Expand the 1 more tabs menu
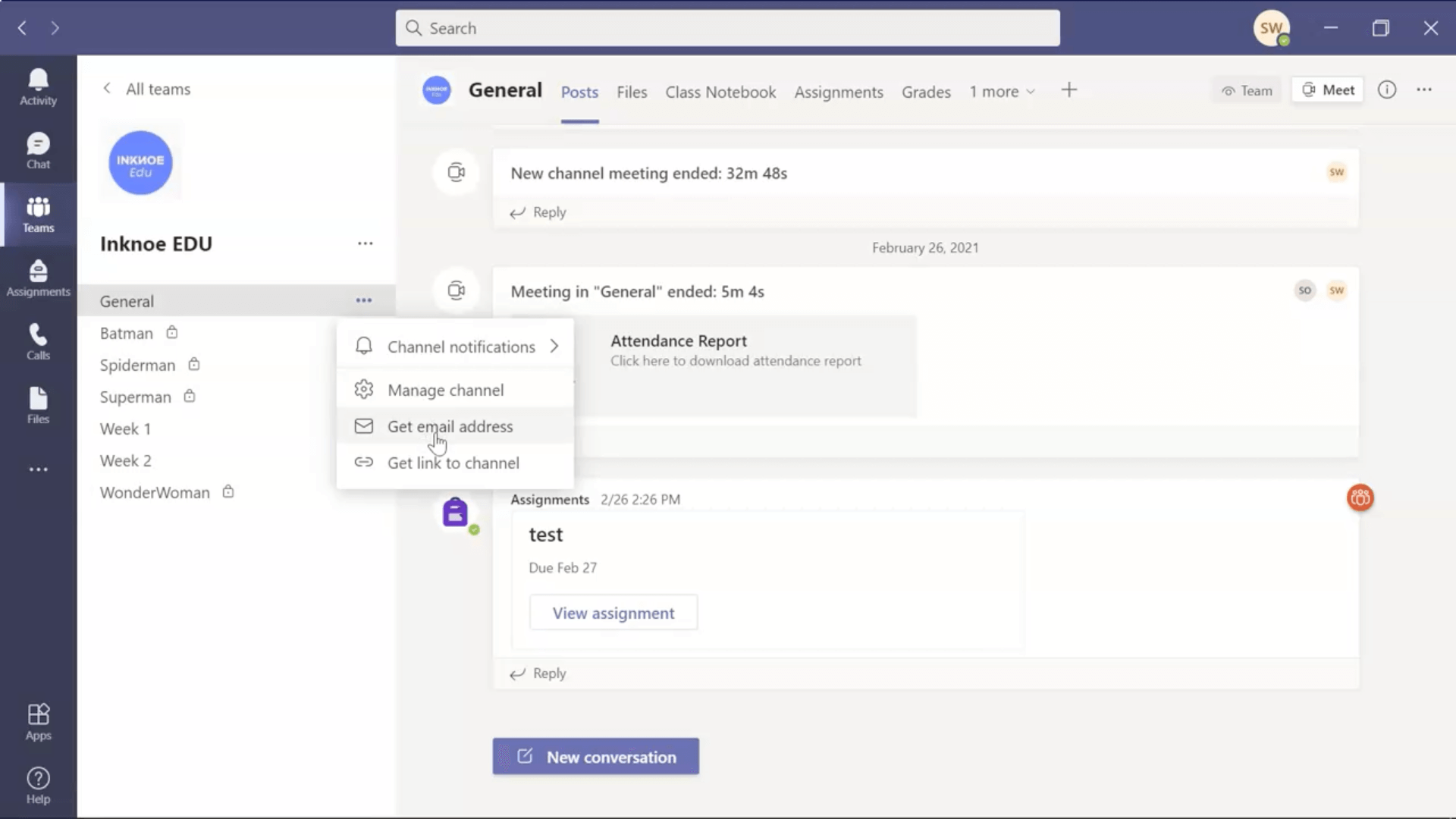1456x819 pixels. tap(1001, 91)
